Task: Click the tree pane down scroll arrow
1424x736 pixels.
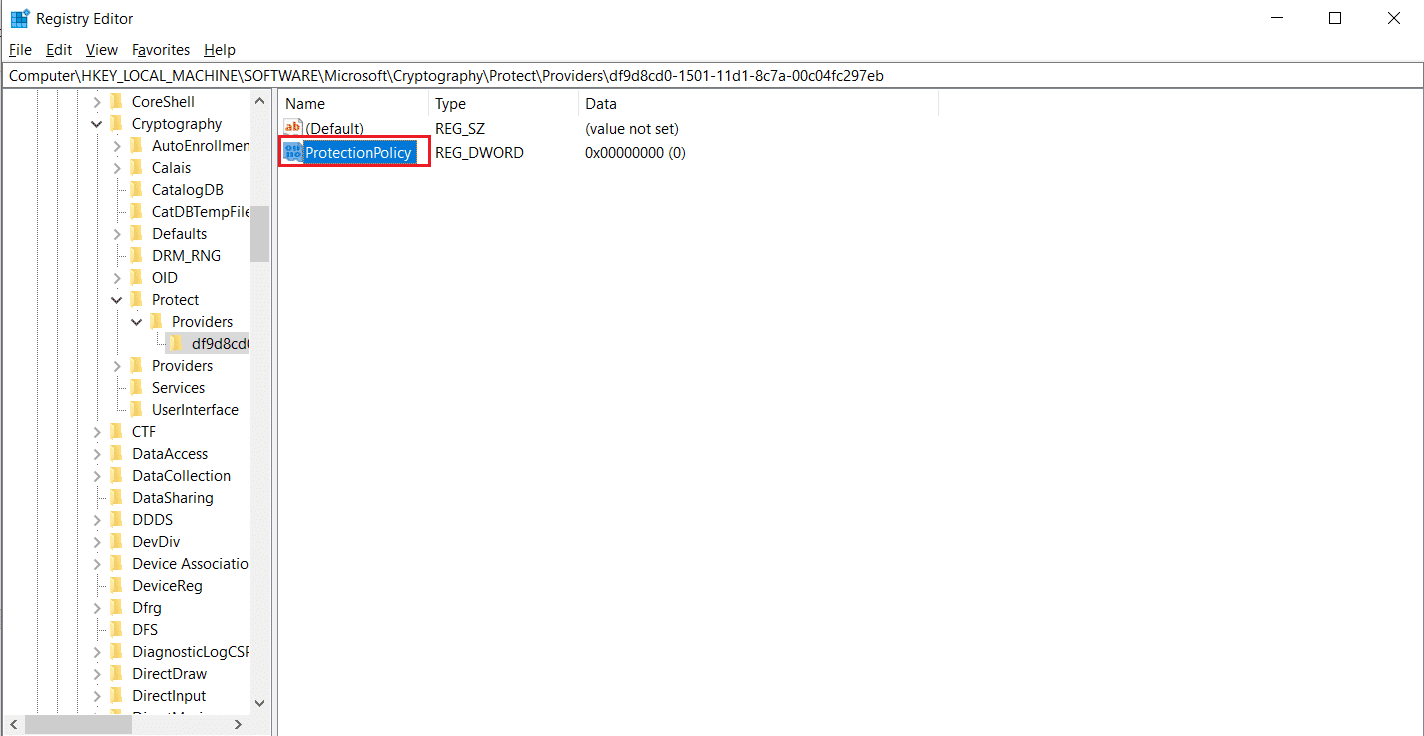Action: coord(260,703)
